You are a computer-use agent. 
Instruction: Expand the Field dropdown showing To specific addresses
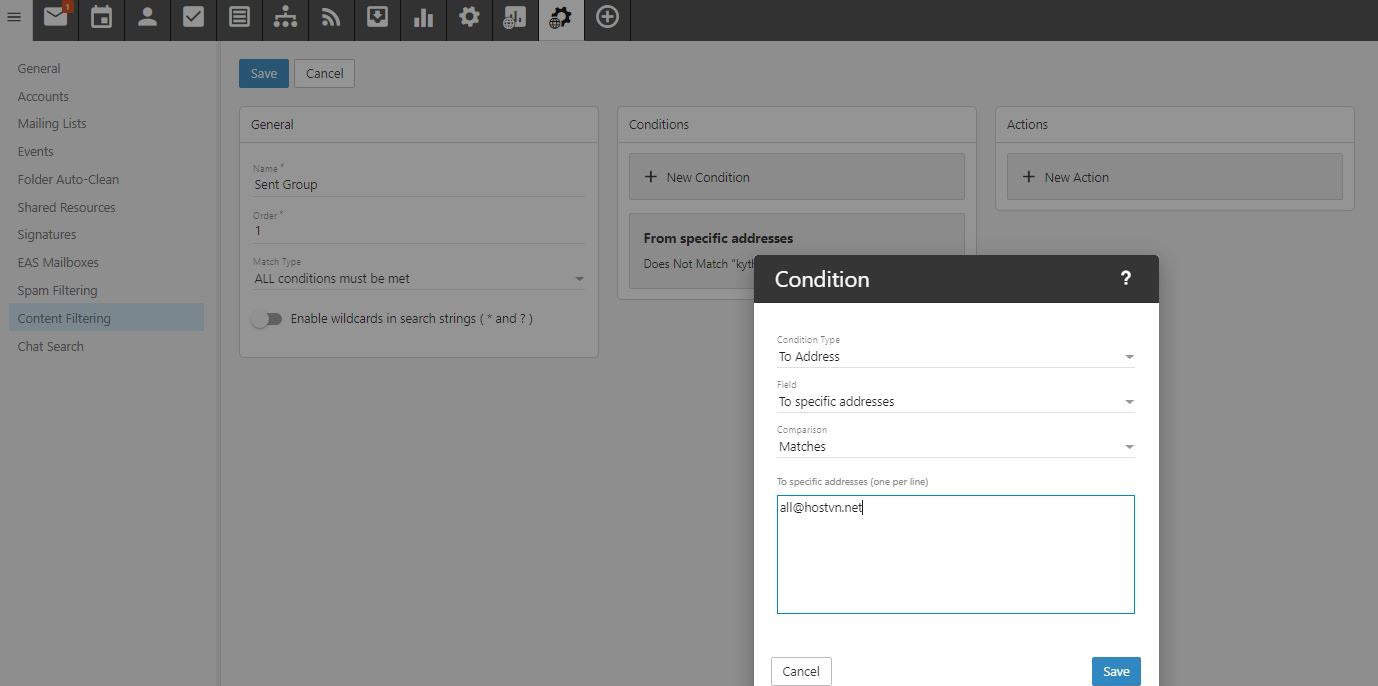coord(955,402)
